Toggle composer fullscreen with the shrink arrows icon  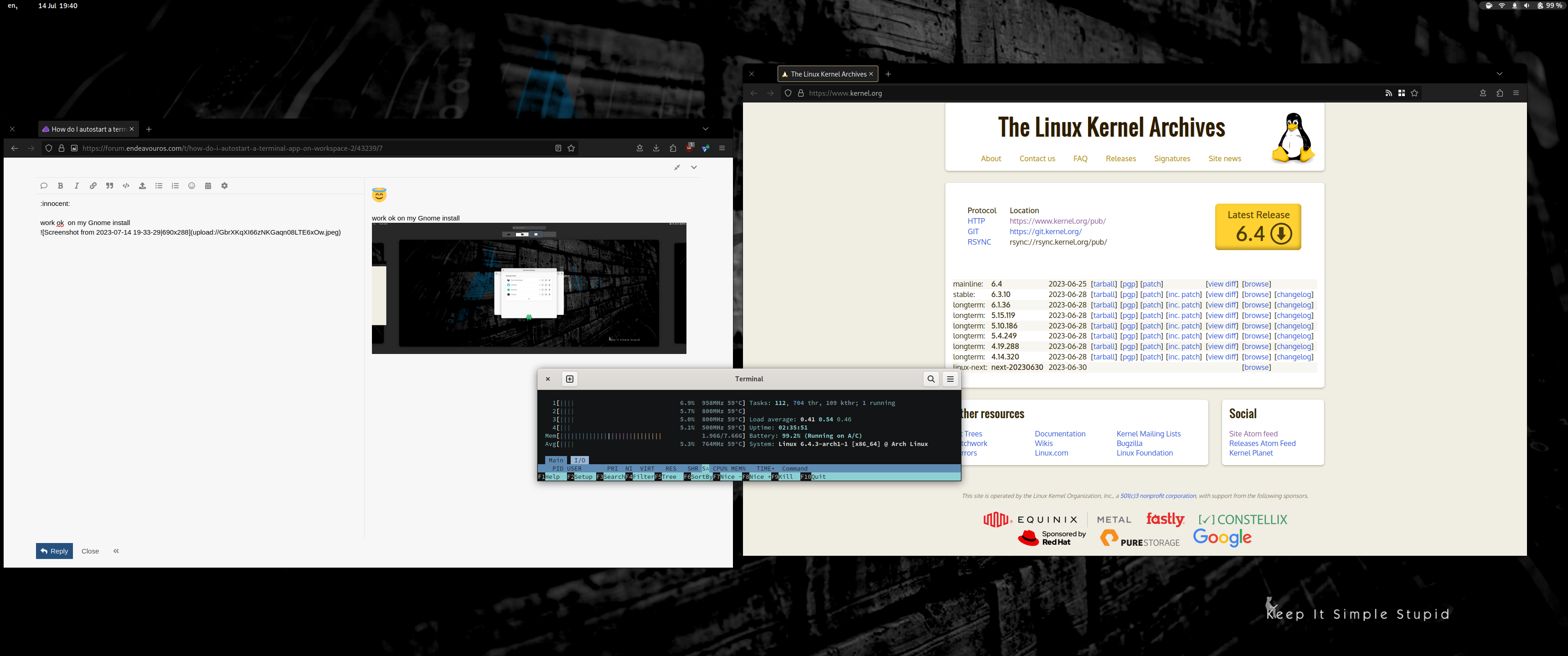coord(677,167)
